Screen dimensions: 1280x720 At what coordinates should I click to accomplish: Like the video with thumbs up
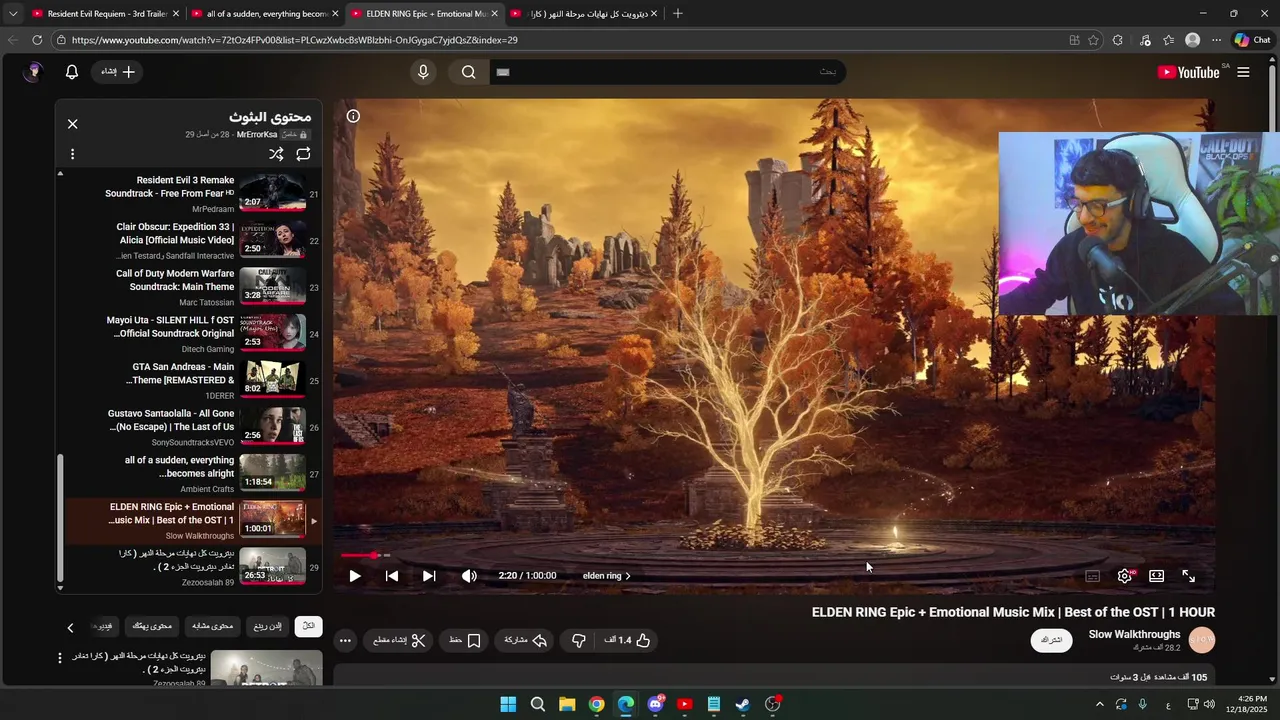(627, 640)
